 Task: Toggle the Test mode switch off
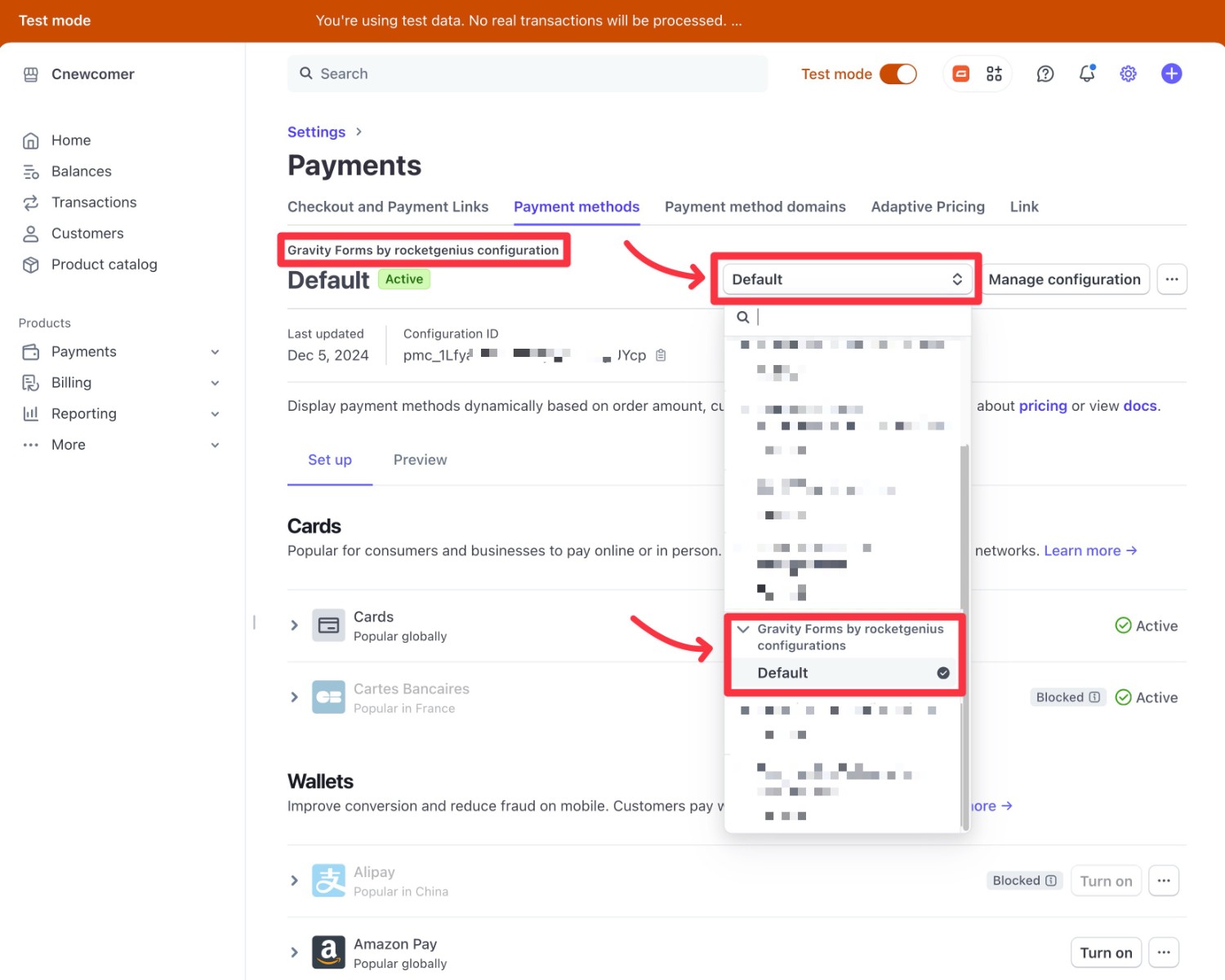(898, 74)
